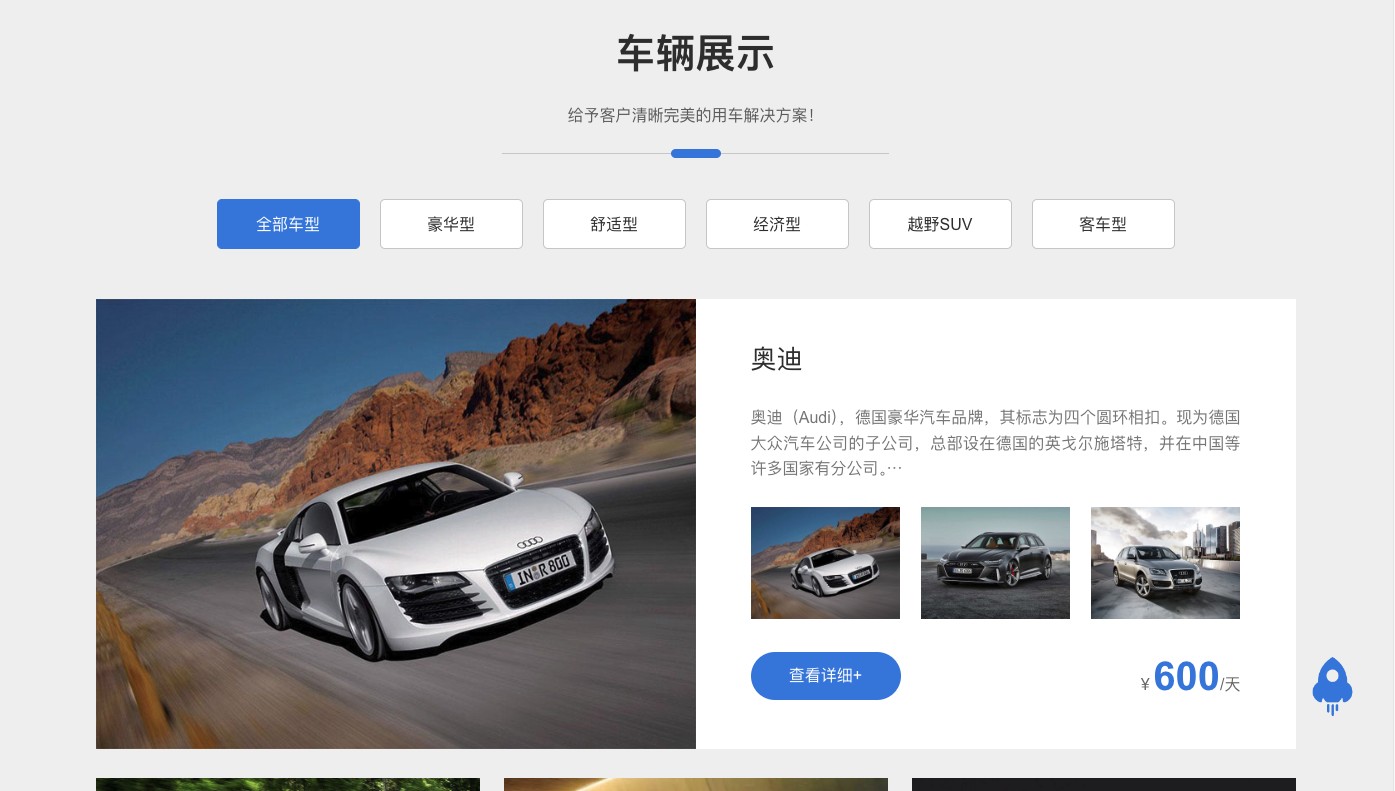
Task: Click the 车辆展示 section heading
Action: coord(696,53)
